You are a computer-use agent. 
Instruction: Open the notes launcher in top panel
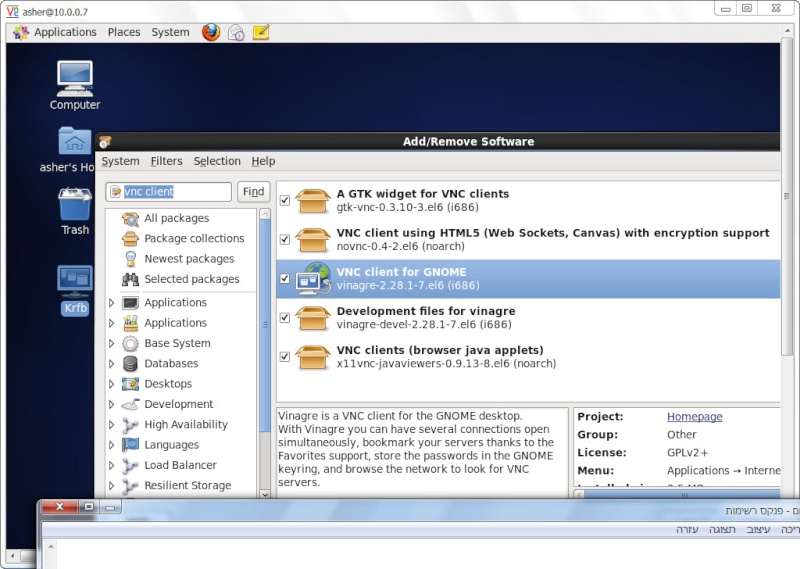[261, 32]
